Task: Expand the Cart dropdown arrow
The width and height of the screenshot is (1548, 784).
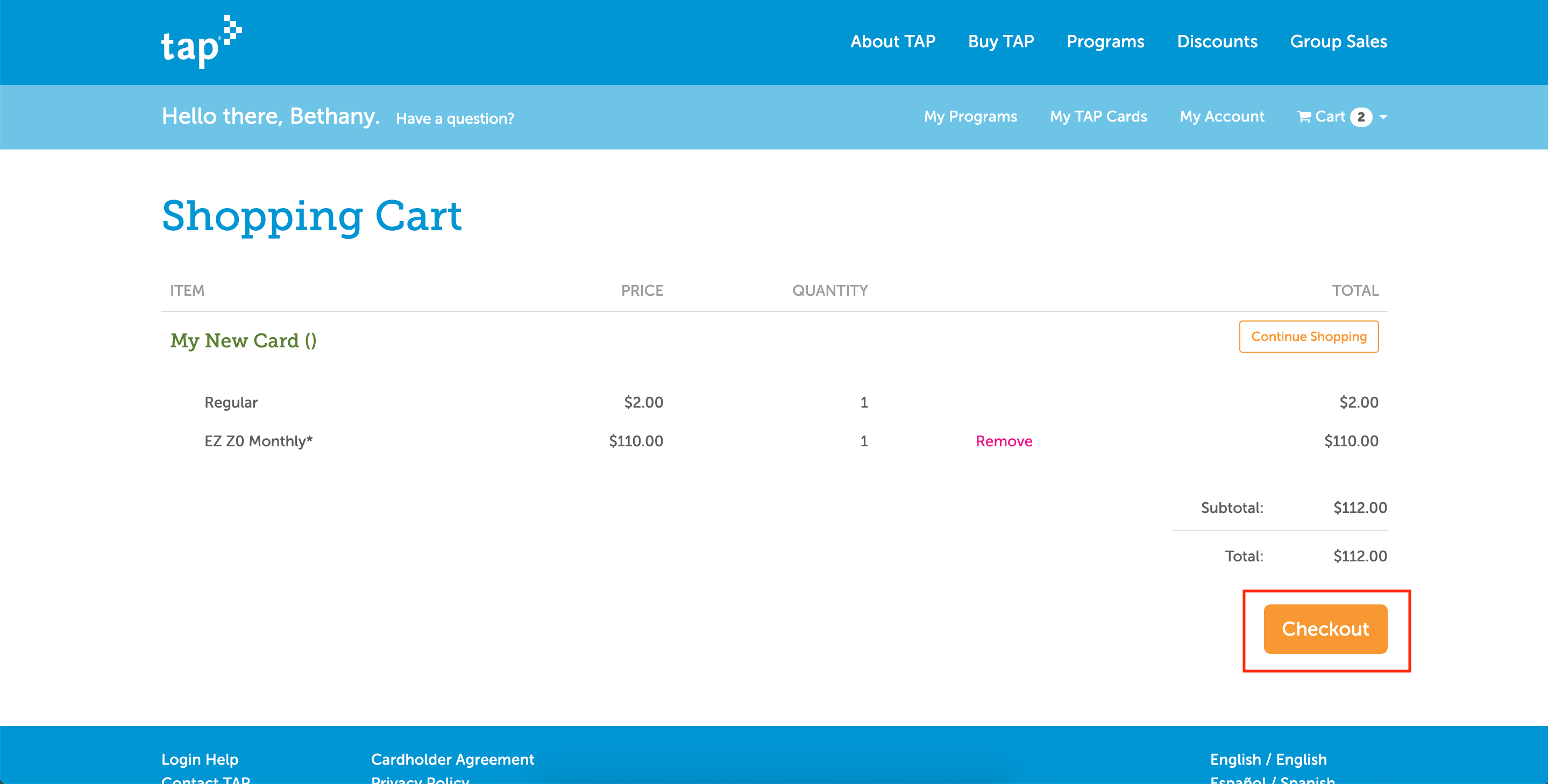Action: [1383, 117]
